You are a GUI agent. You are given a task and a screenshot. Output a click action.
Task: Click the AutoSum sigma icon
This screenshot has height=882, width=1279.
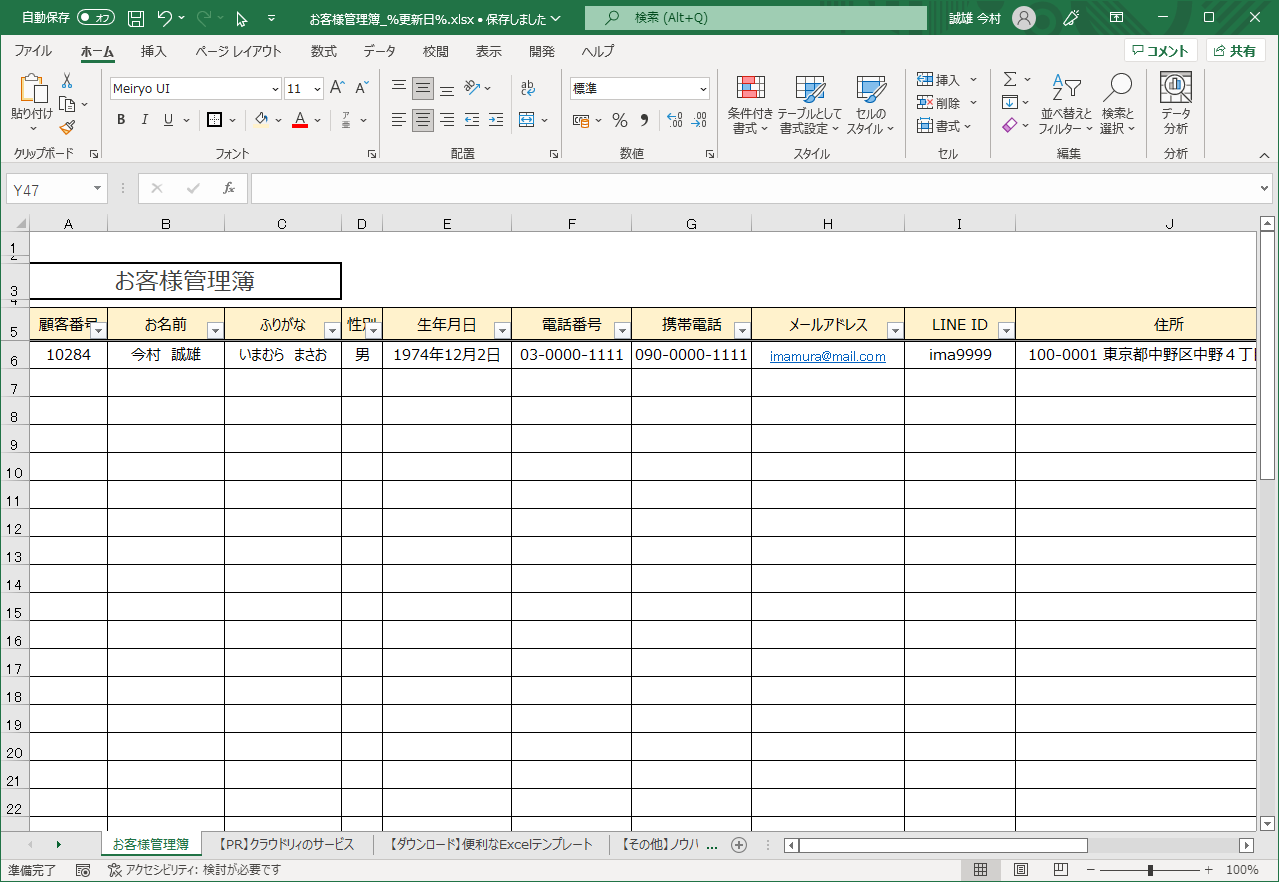(x=1010, y=79)
